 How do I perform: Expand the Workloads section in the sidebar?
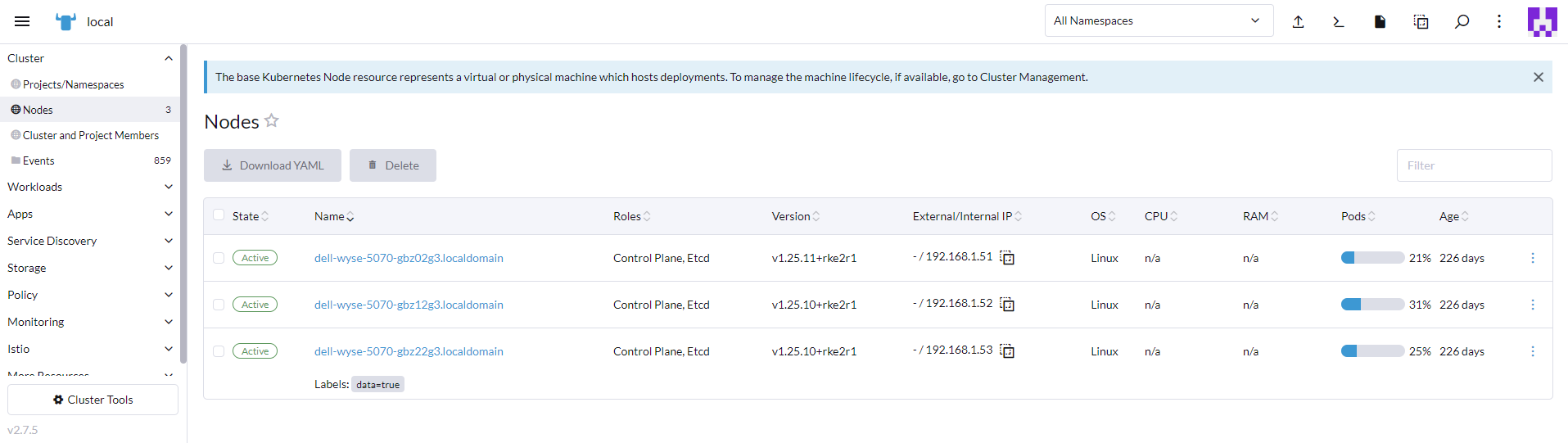coord(88,187)
